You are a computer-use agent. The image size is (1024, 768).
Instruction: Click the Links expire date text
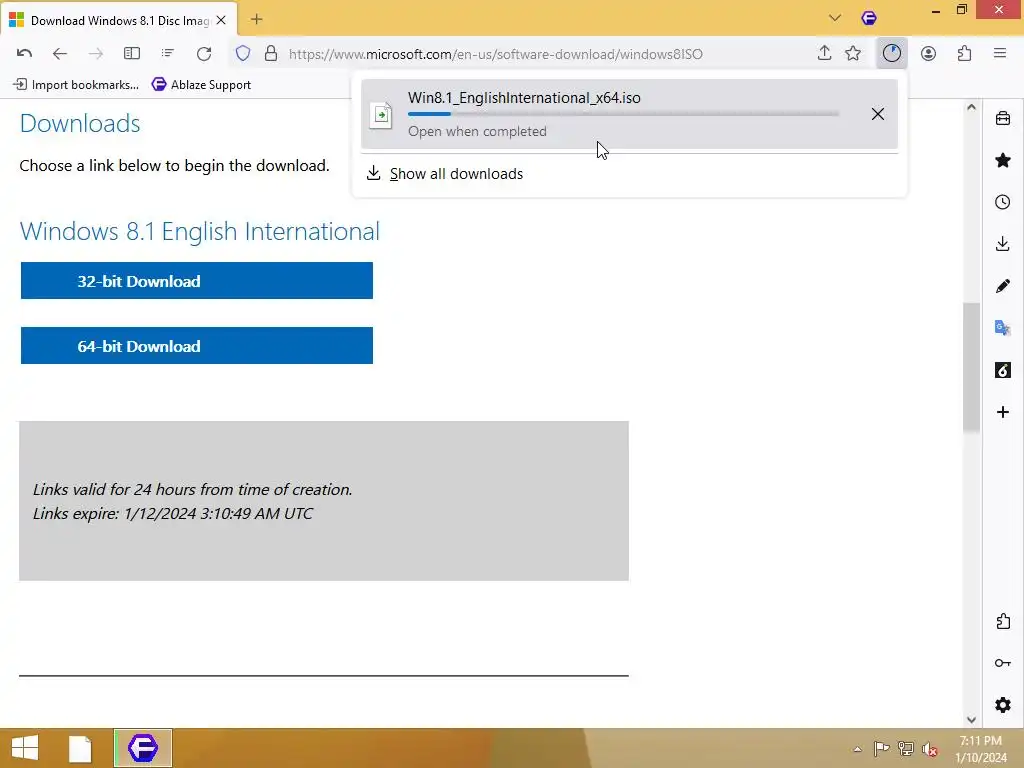point(173,513)
